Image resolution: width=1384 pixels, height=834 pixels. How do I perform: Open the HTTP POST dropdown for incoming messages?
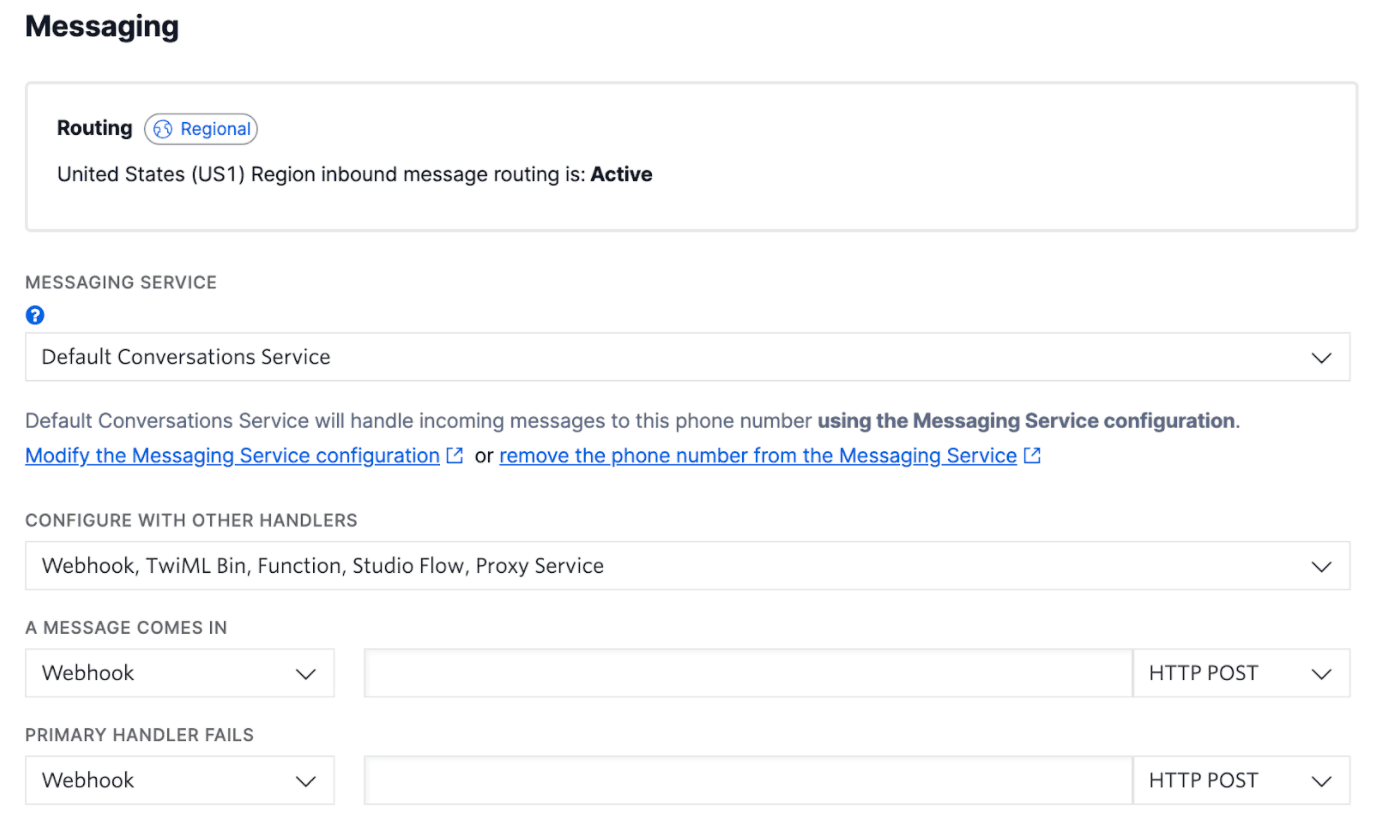point(1240,673)
